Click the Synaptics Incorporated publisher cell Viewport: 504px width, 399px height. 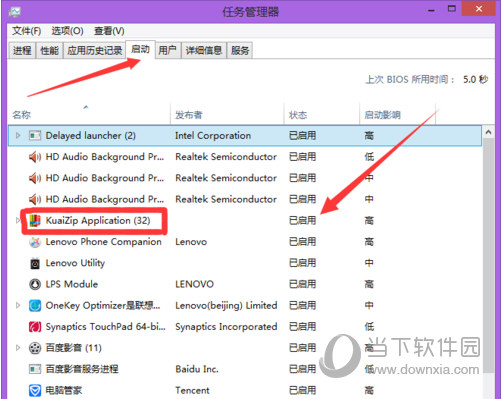226,327
